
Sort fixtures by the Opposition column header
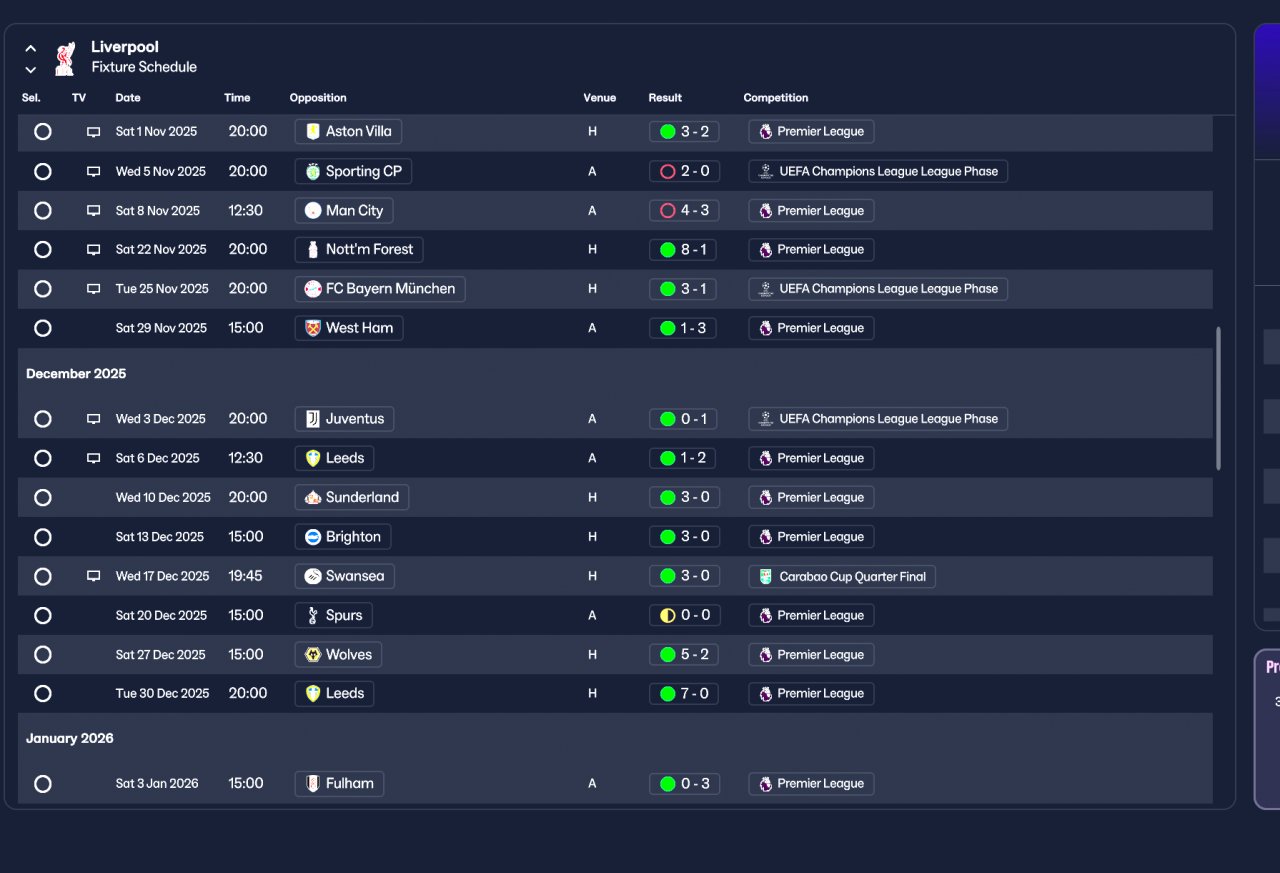(318, 98)
